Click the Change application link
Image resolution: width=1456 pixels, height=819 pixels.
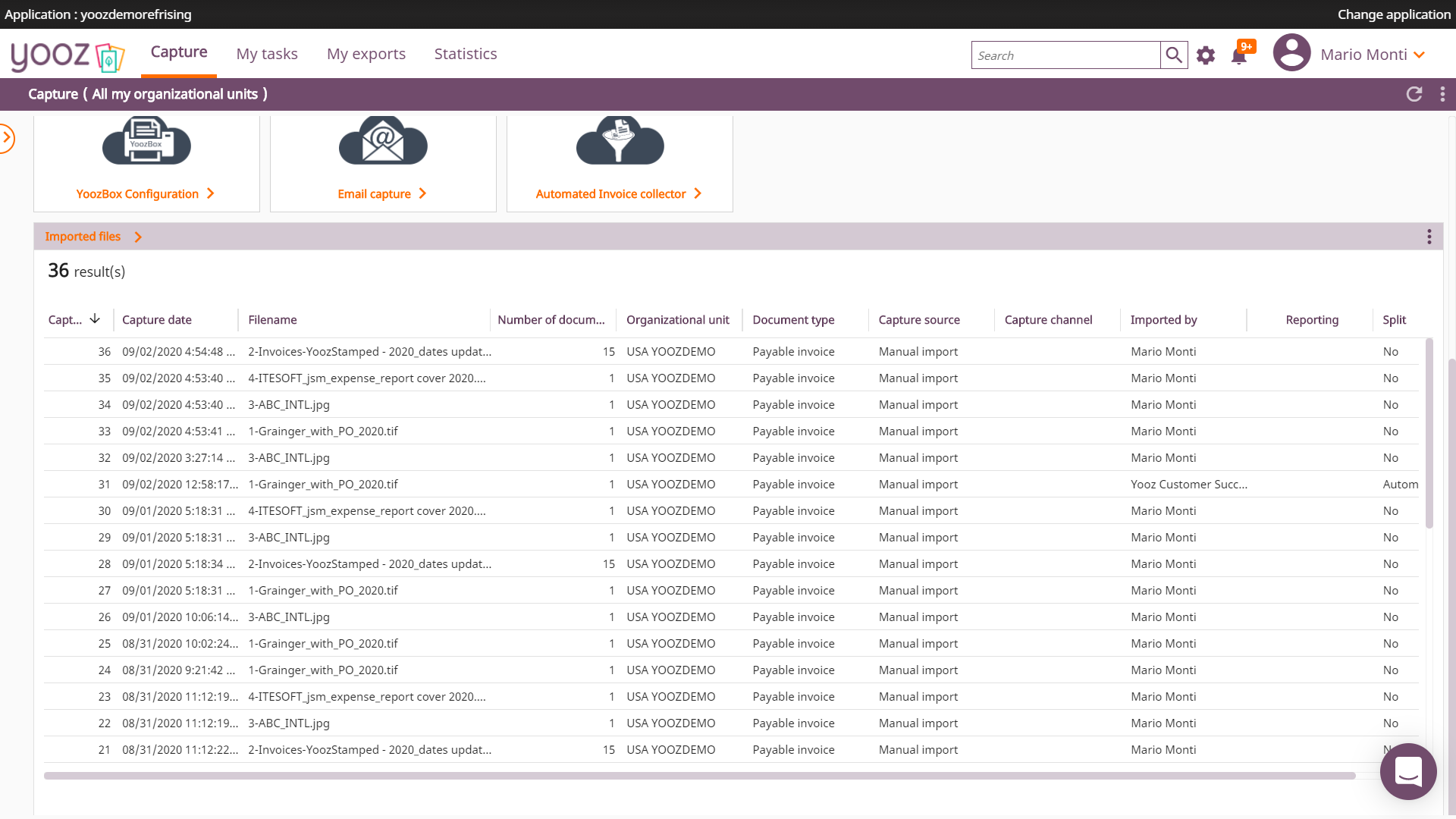(1394, 14)
